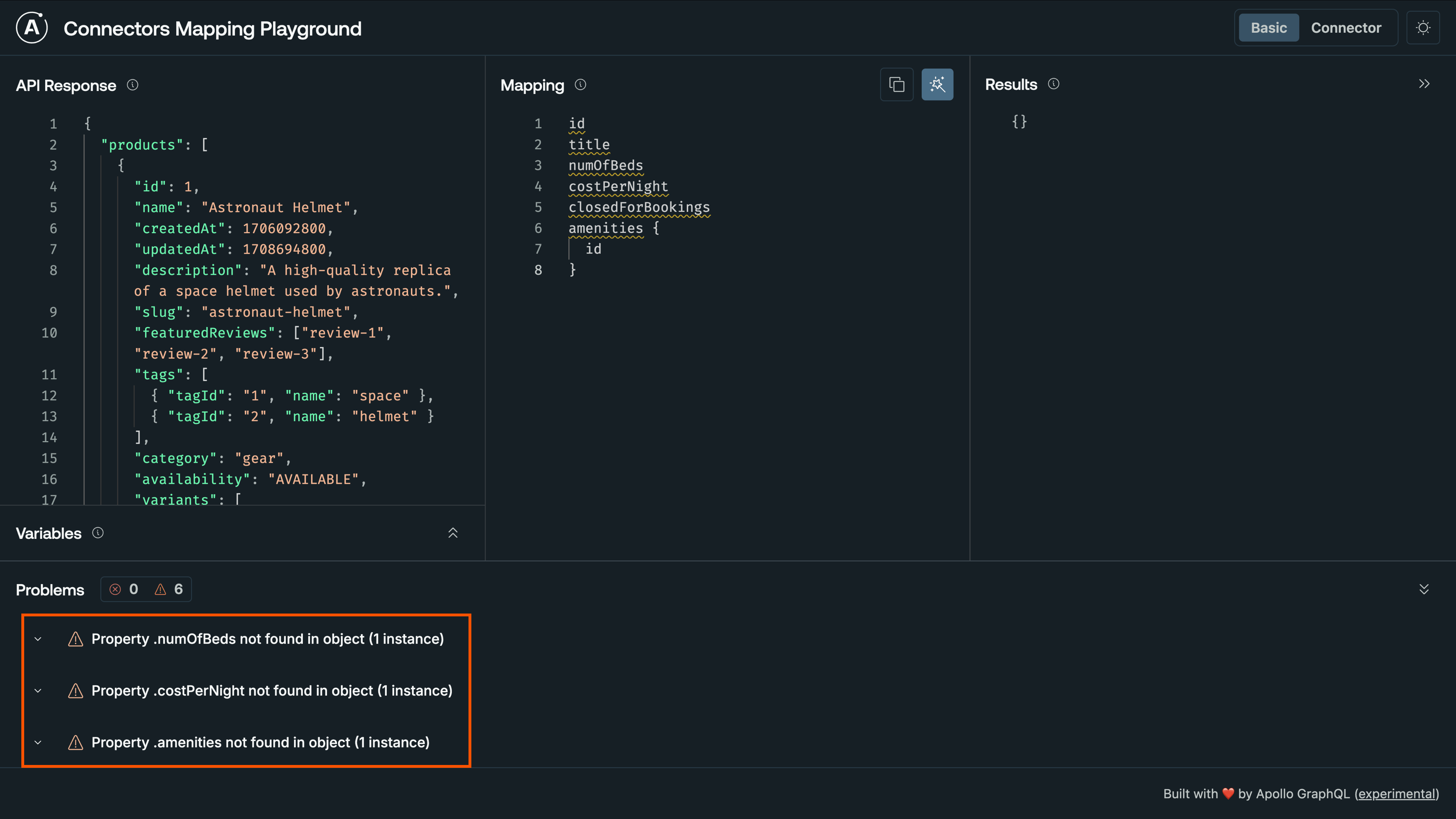1456x819 pixels.
Task: Click the magic wand auto-generate icon
Action: tap(937, 84)
